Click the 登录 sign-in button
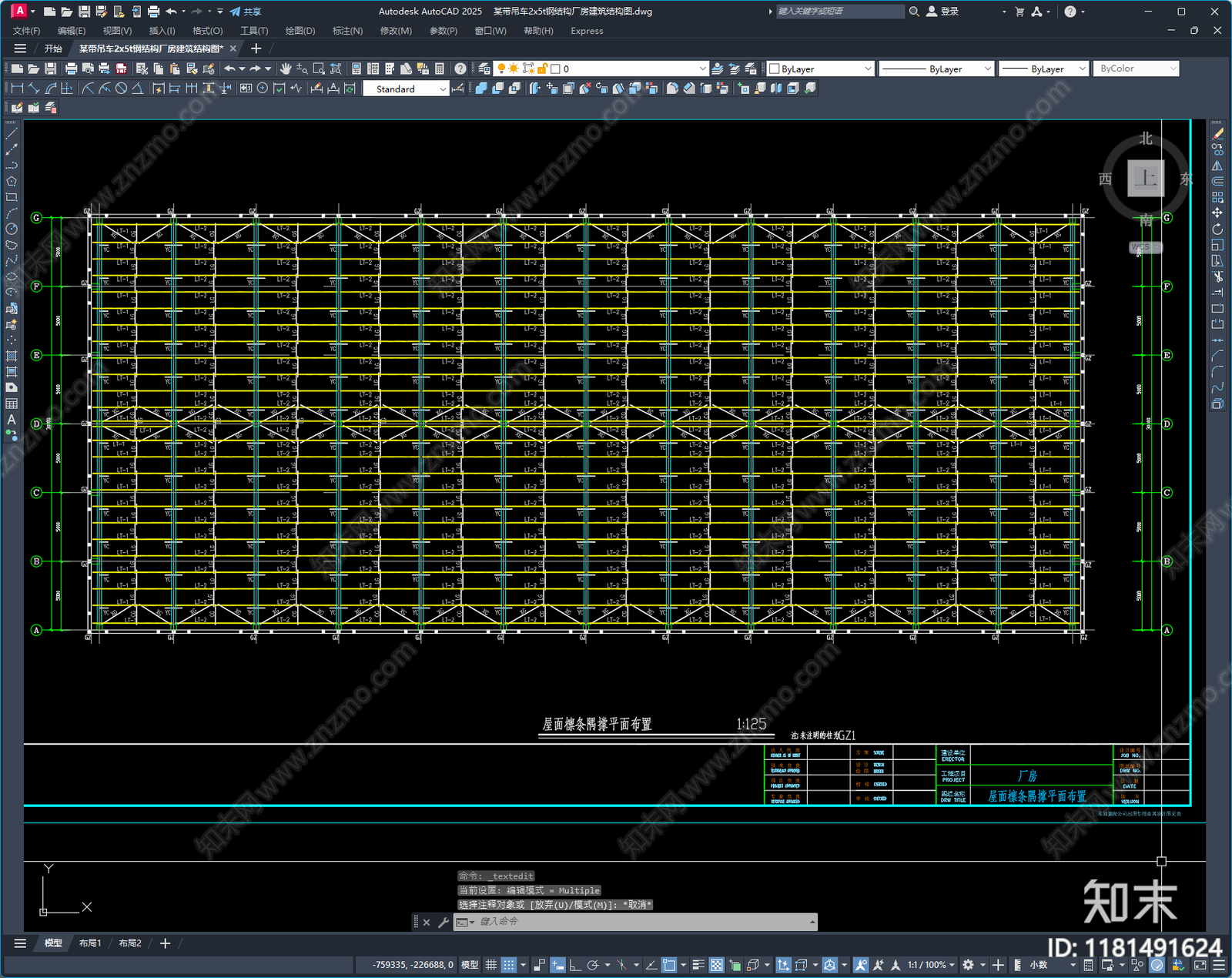The image size is (1232, 978). pos(942,11)
